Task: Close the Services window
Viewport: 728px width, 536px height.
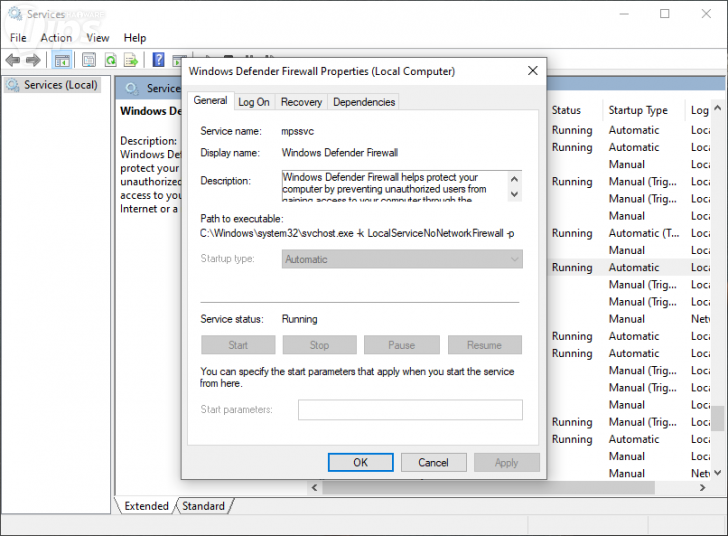Action: coord(706,14)
